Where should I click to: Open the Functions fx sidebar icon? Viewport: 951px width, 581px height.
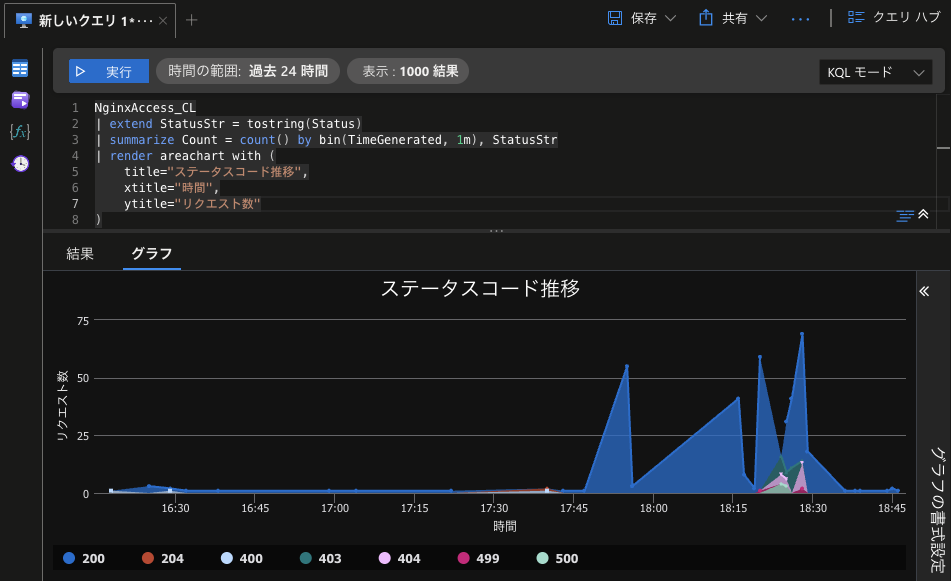20,131
